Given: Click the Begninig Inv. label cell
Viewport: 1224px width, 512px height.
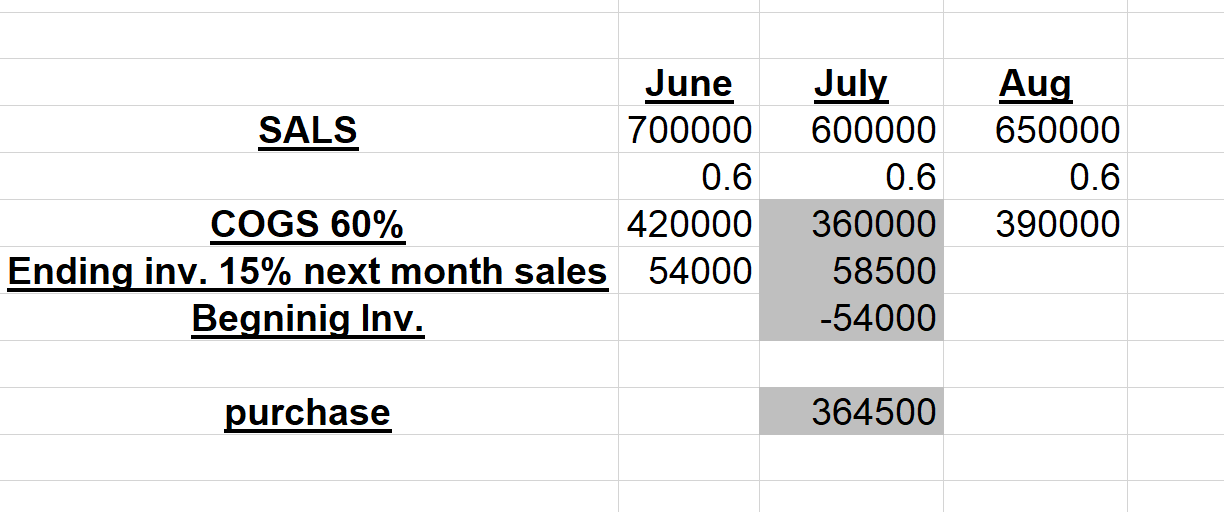Looking at the screenshot, I should [x=308, y=318].
